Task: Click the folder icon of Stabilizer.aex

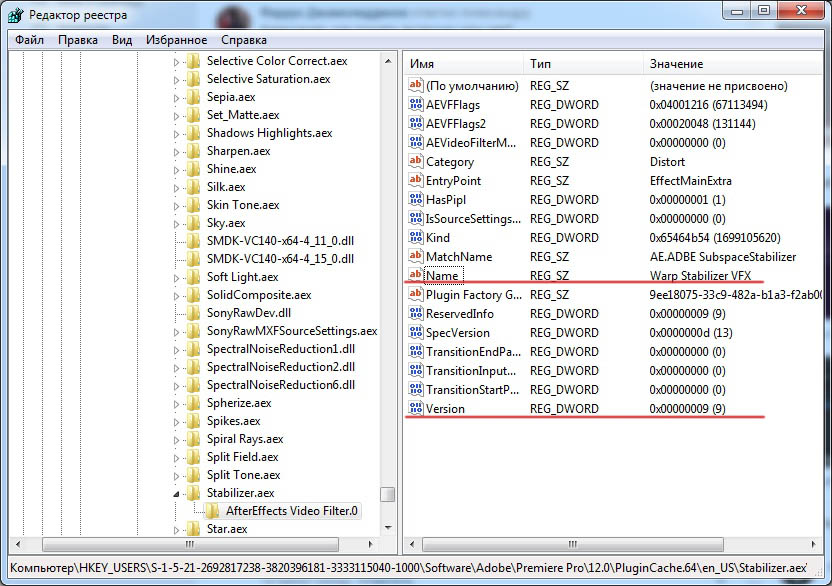Action: click(194, 493)
